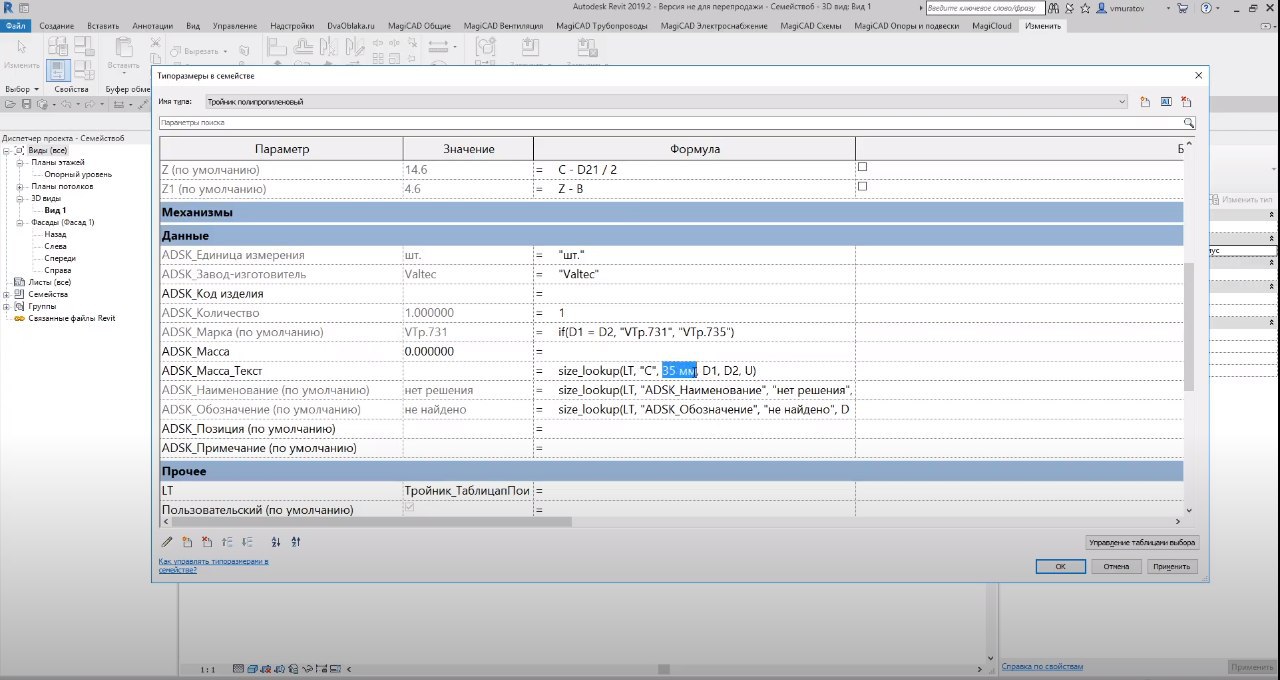Click the Delete parameter icon at dialog bottom
Image resolution: width=1280 pixels, height=680 pixels.
point(207,542)
